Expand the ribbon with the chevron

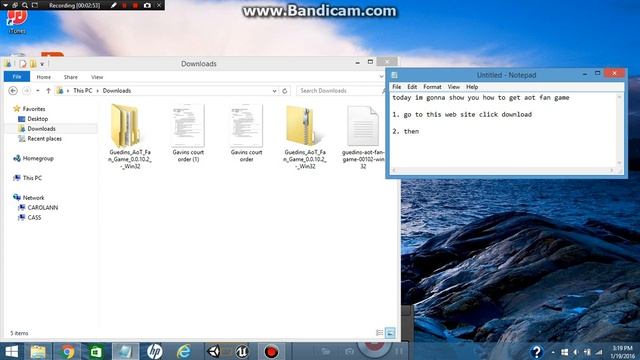pyautogui.click(x=382, y=77)
